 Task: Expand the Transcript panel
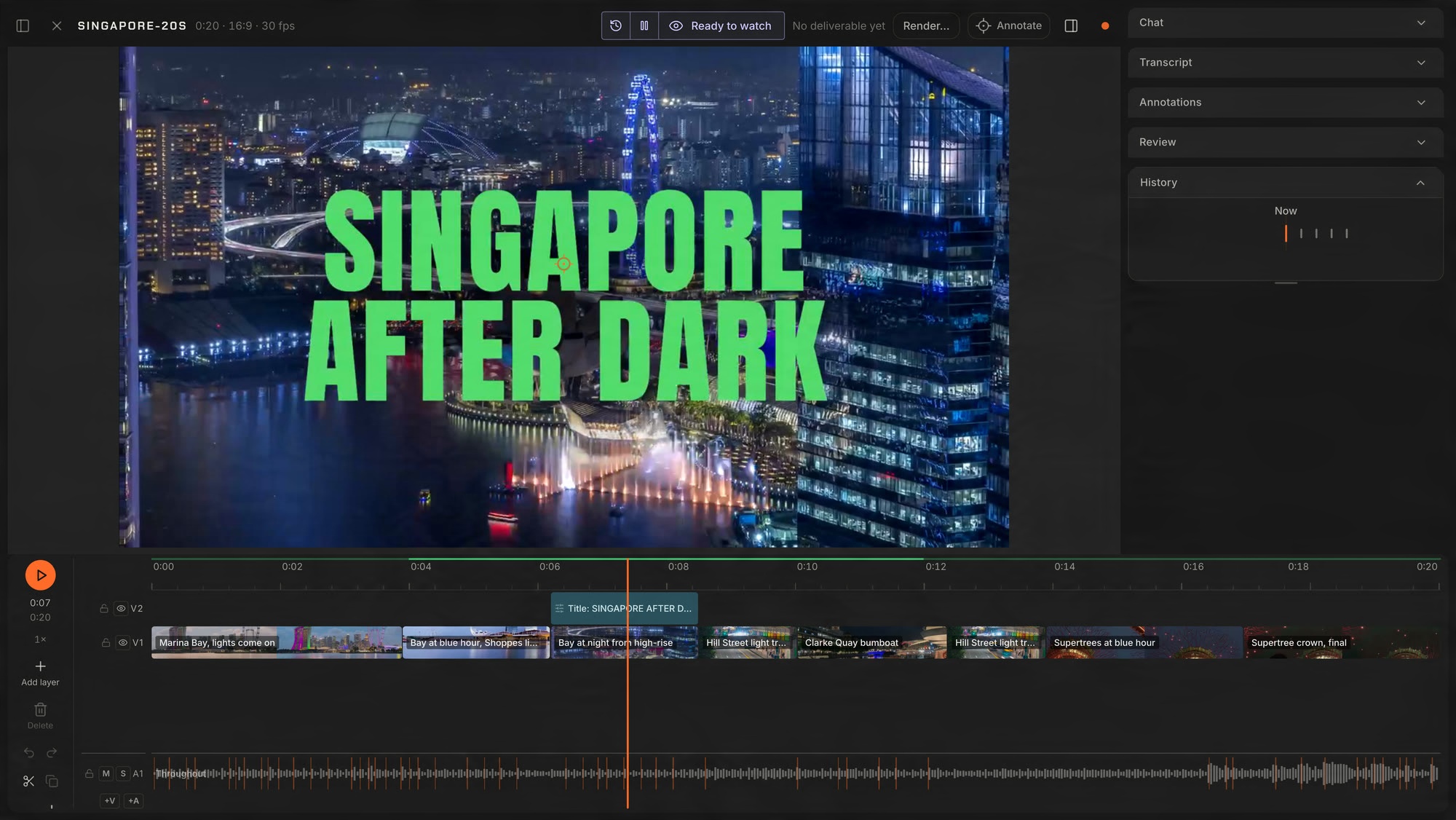[1286, 63]
